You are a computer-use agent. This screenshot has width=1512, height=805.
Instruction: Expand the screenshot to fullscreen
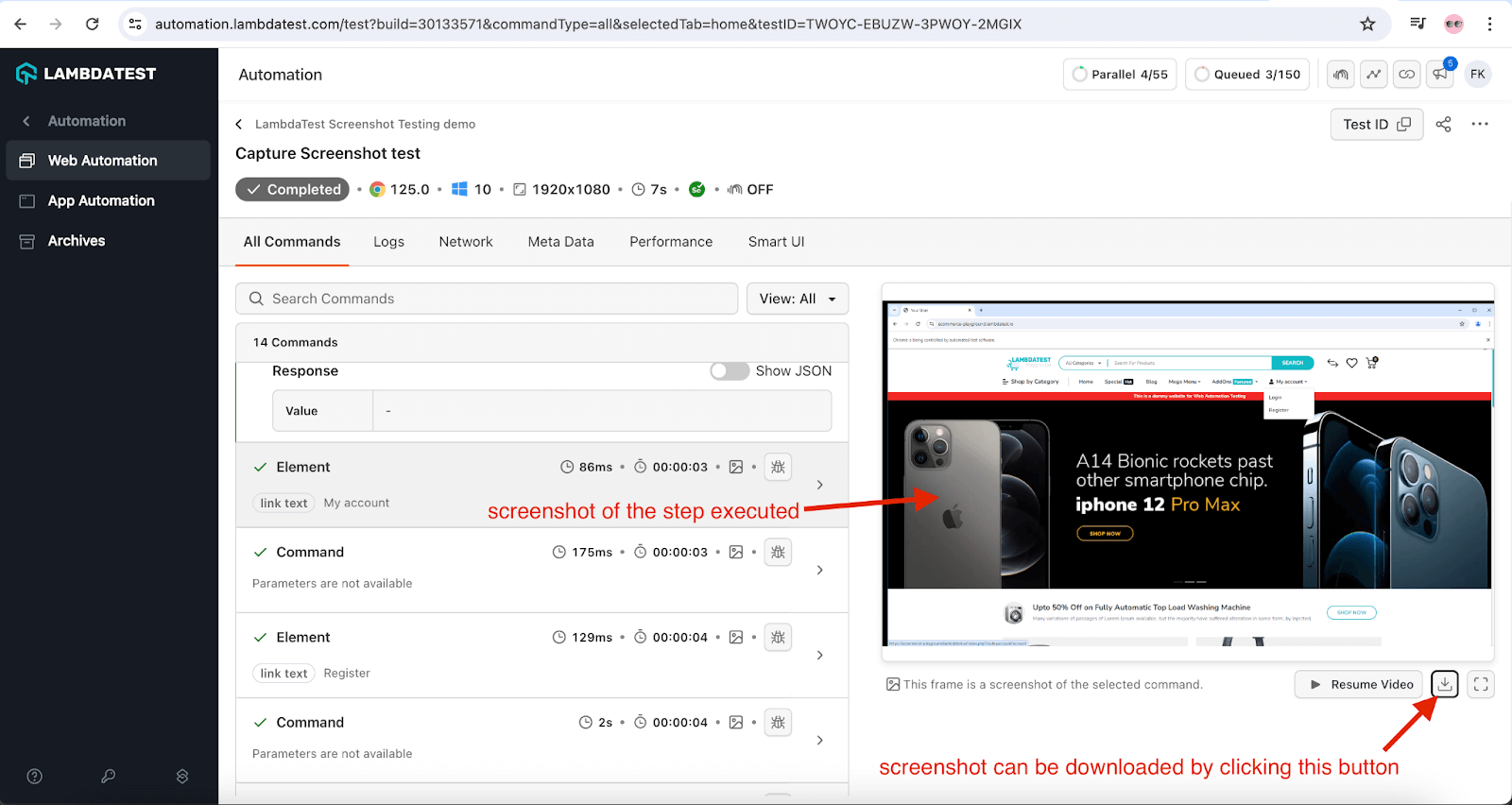1481,684
